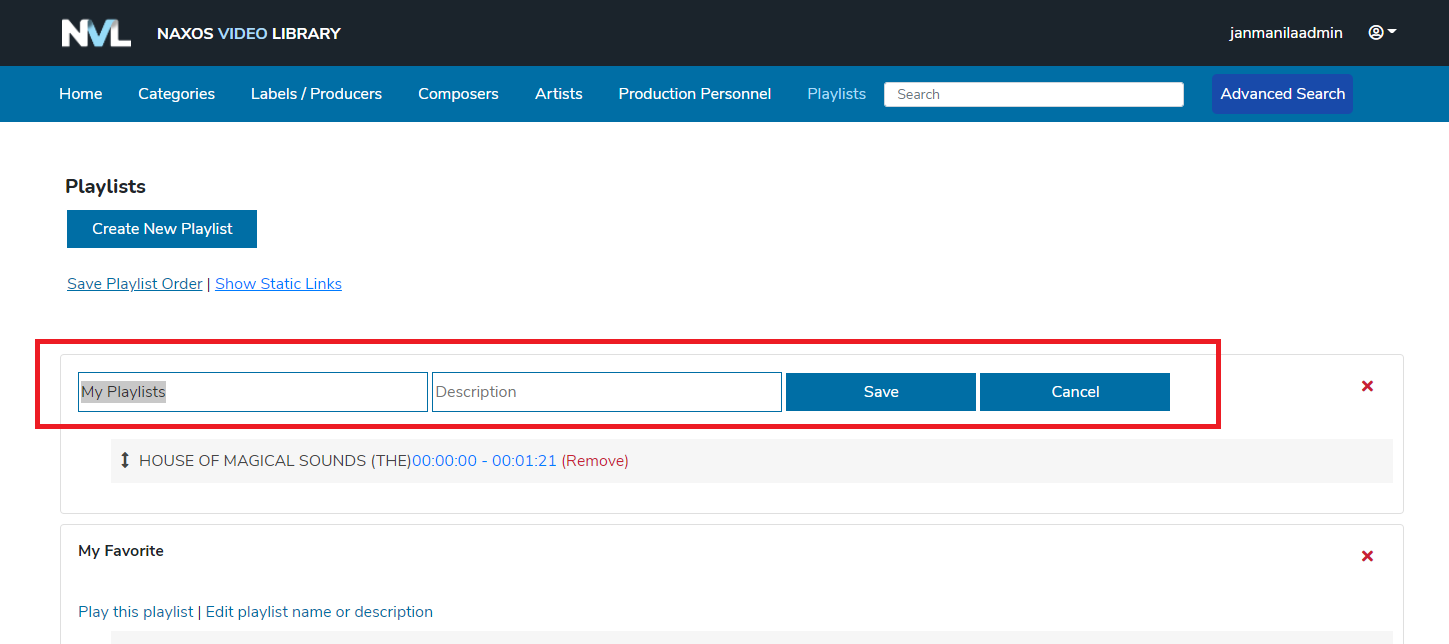Navigate to Composers section
The height and width of the screenshot is (644, 1449).
coord(458,94)
